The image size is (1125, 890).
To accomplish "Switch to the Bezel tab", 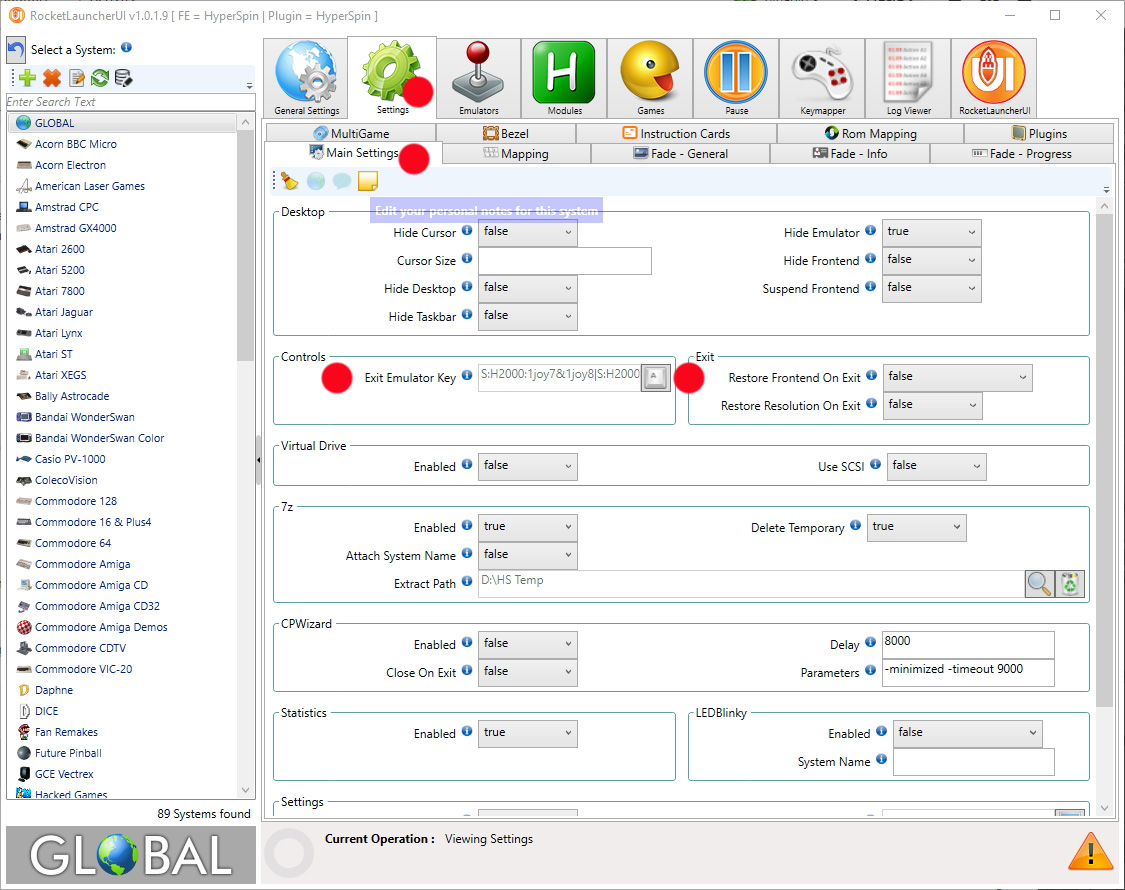I will click(506, 133).
